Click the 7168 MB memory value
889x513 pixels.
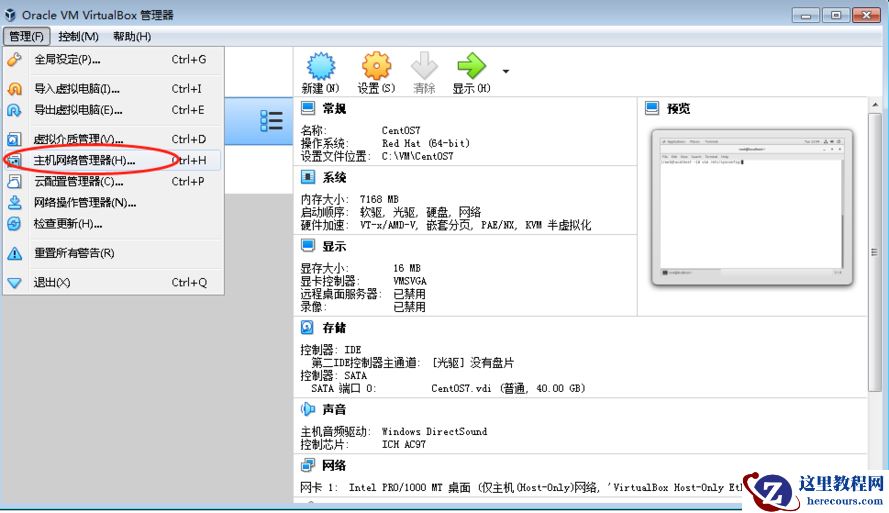[379, 200]
